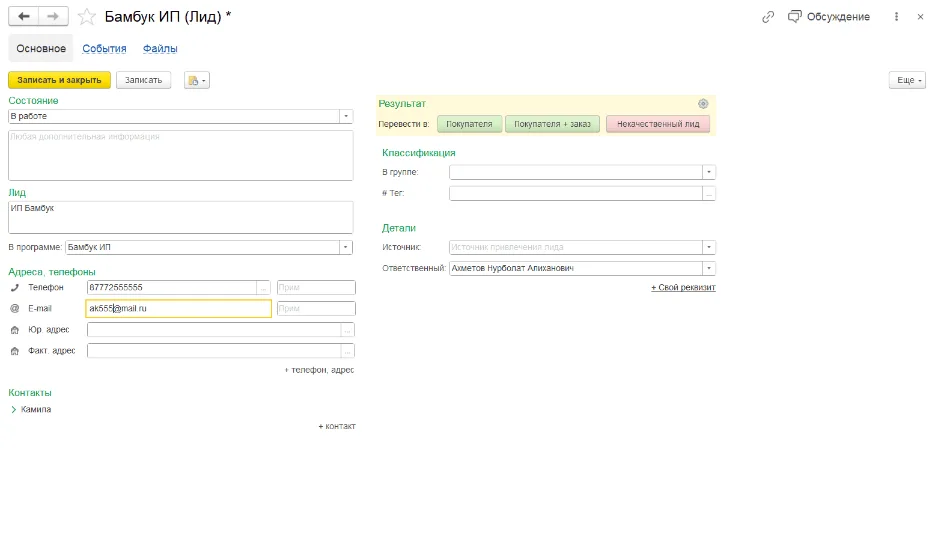Expand the Камила contact row
This screenshot has height=550, width=935.
point(14,409)
